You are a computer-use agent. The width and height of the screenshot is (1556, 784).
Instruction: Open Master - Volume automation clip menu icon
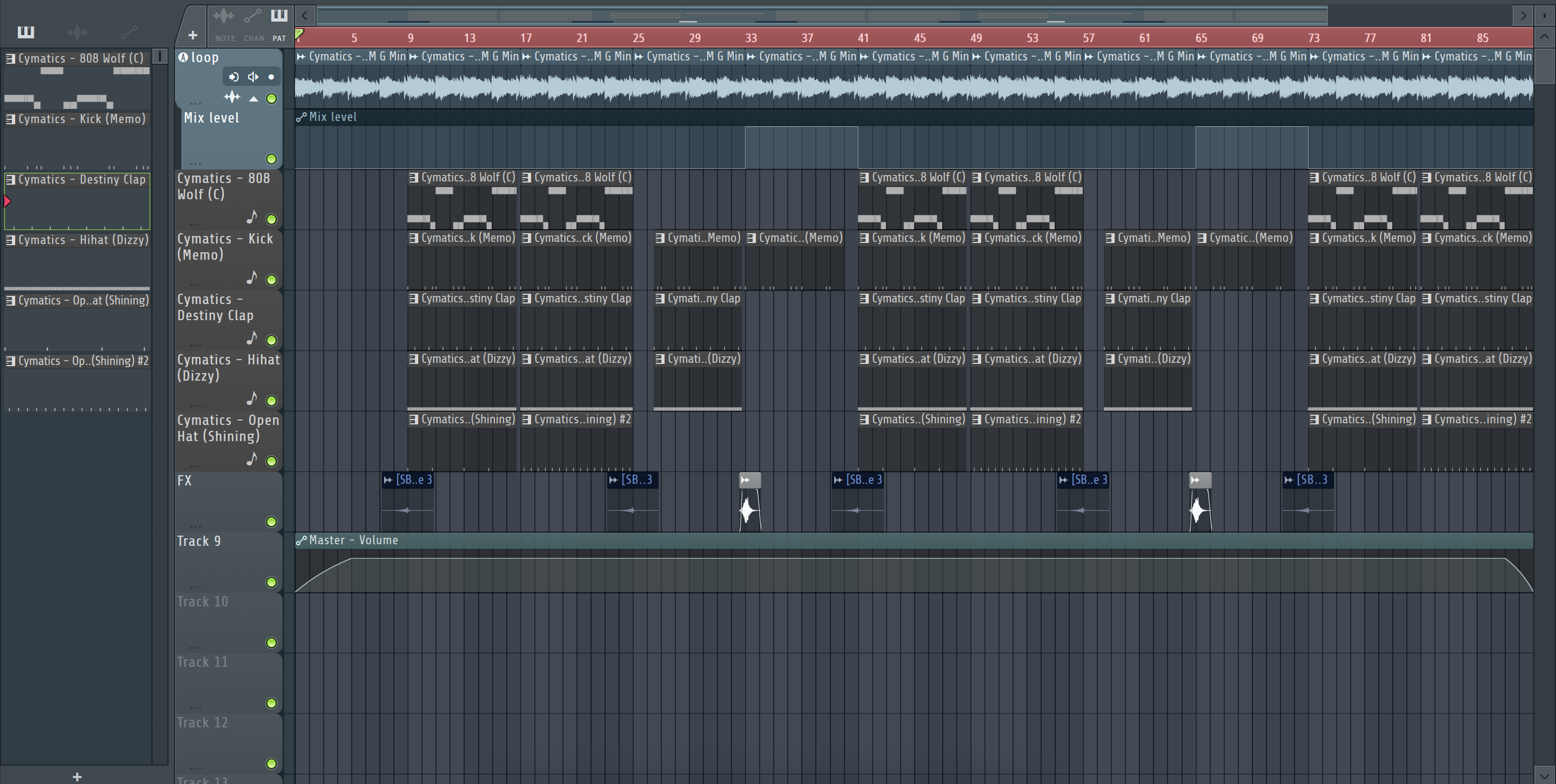coord(301,540)
